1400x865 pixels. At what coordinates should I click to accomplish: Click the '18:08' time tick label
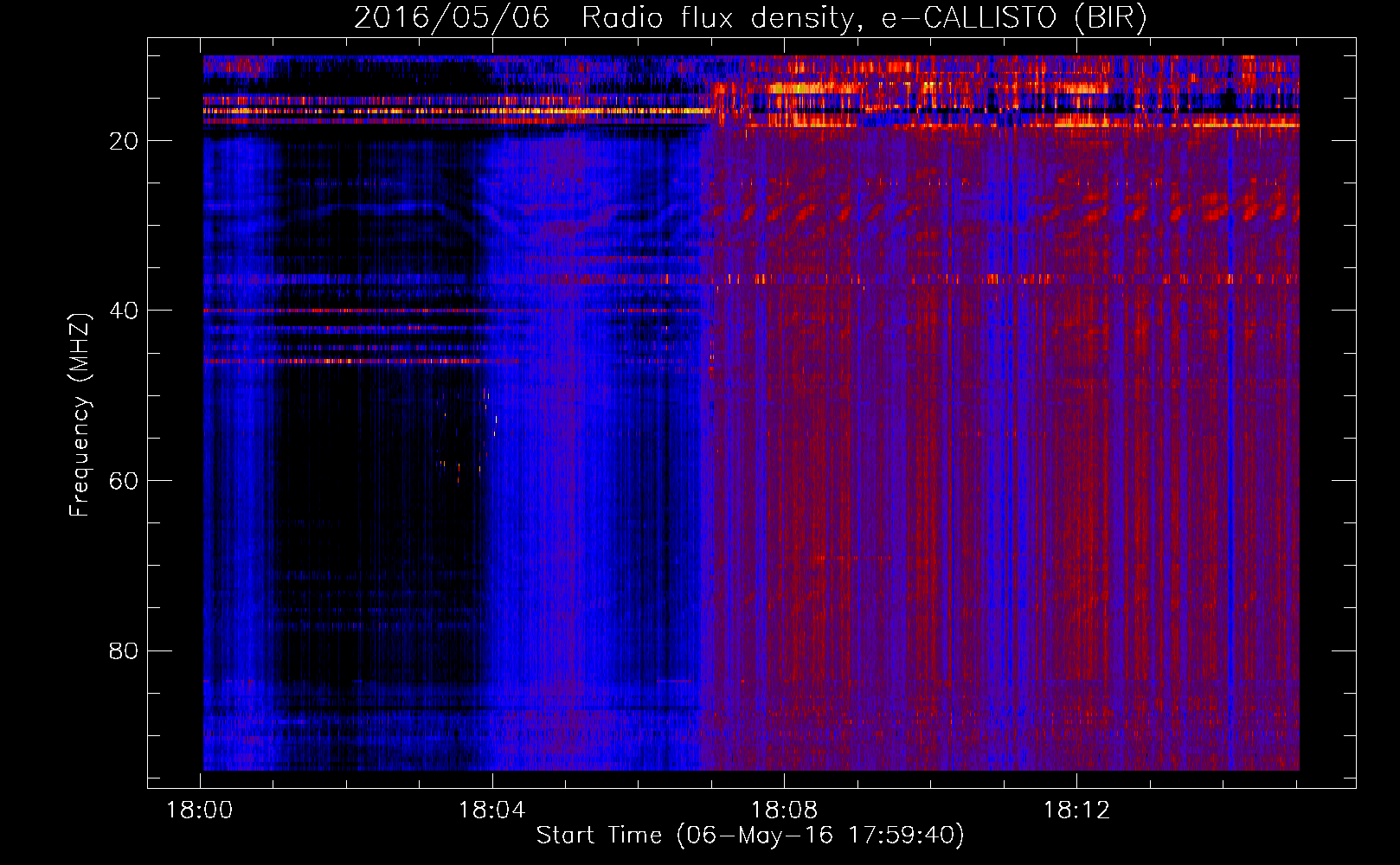[785, 811]
